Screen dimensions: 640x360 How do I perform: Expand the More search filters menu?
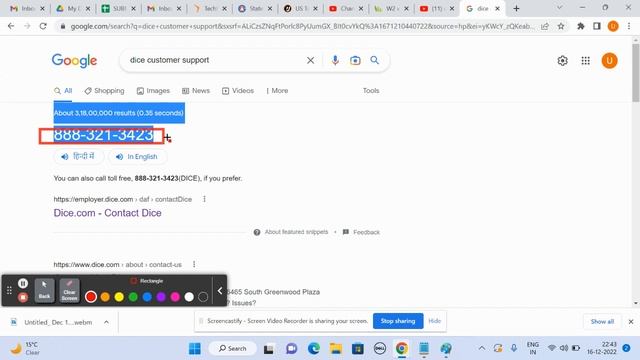click(277, 91)
